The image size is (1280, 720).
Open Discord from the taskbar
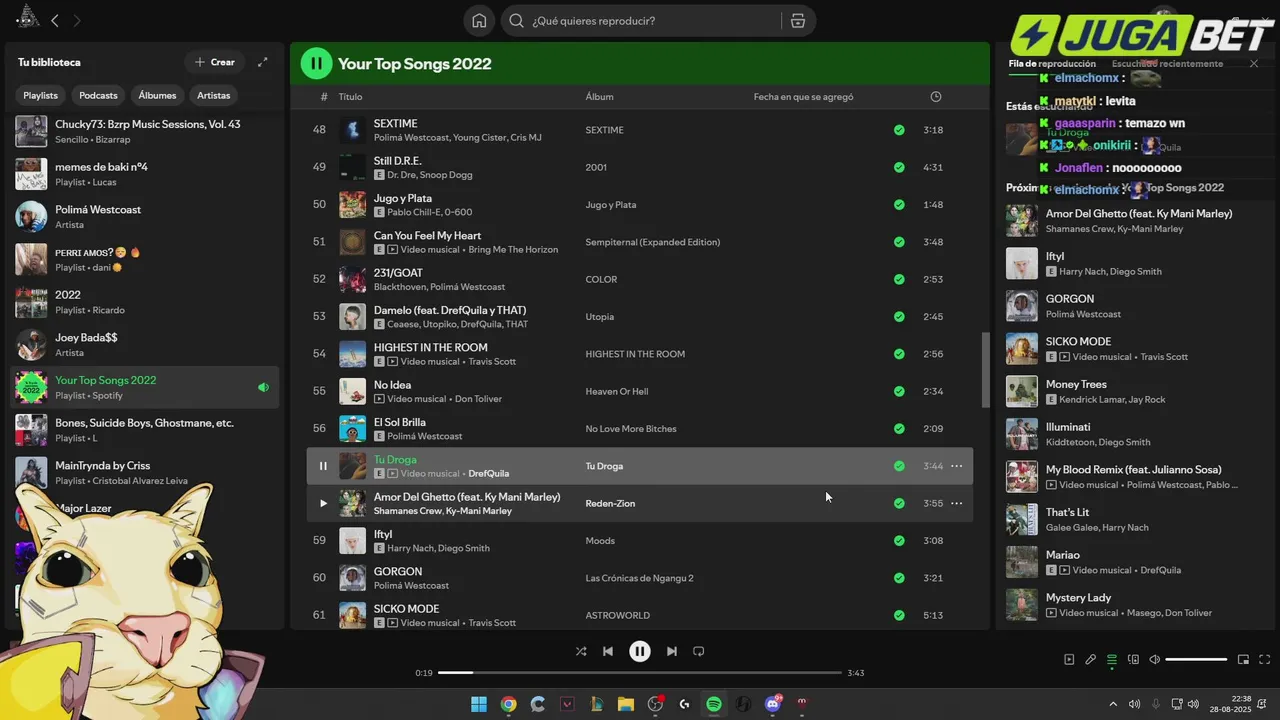coord(772,704)
